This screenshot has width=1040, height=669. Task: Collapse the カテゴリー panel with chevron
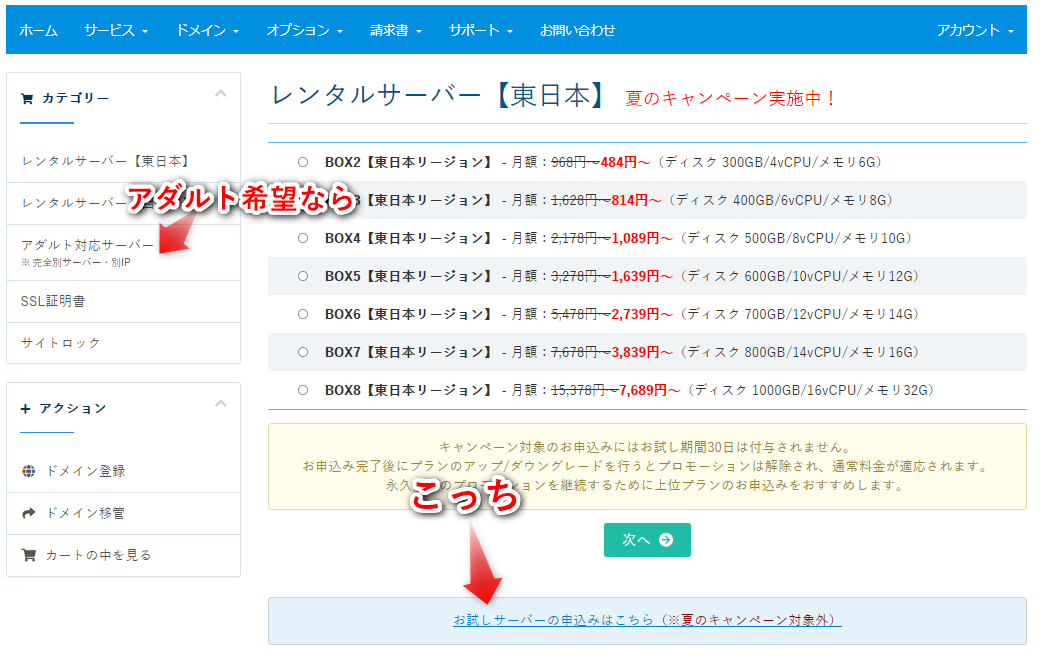coord(221,94)
